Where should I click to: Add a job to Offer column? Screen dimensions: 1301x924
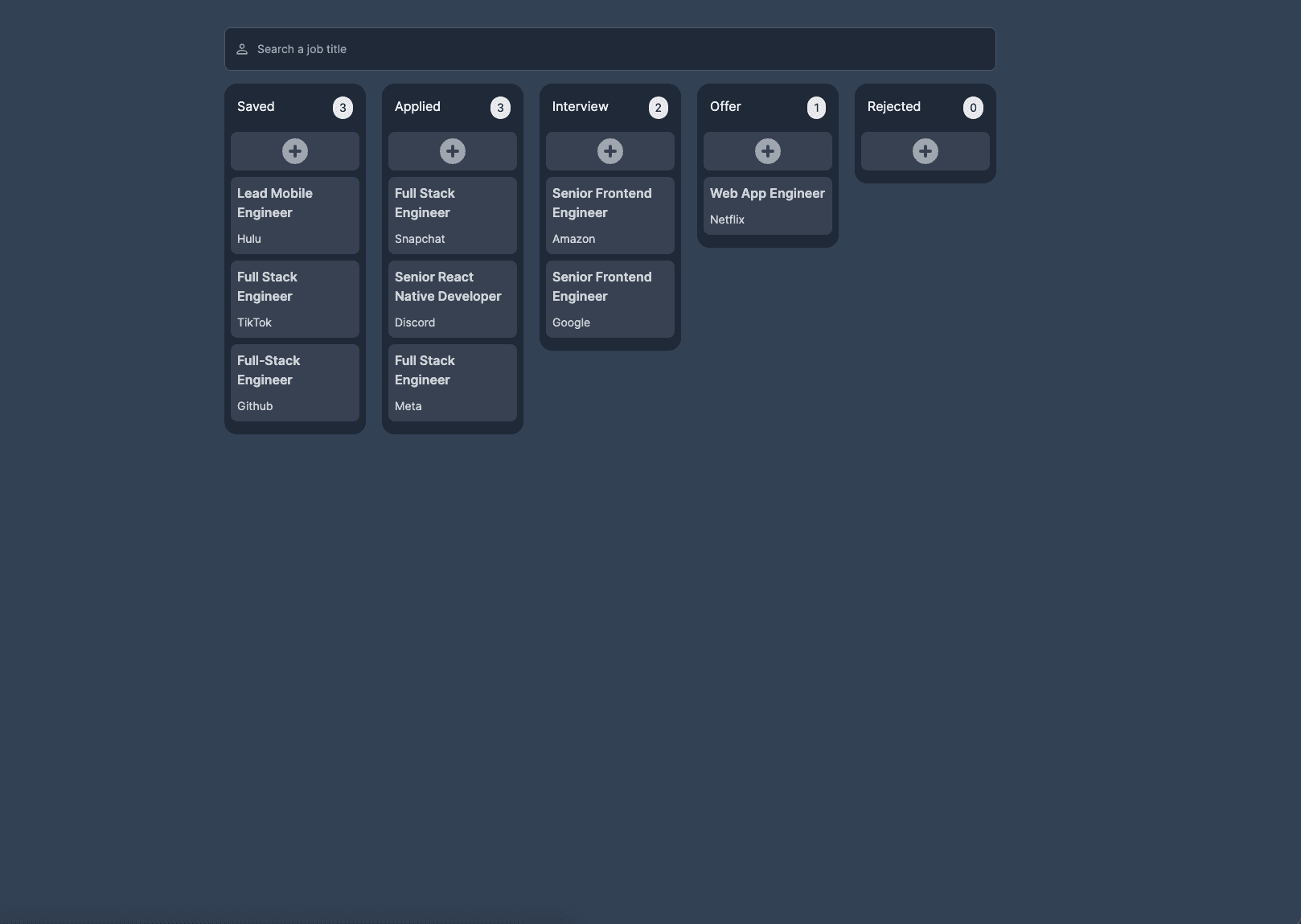click(x=768, y=151)
